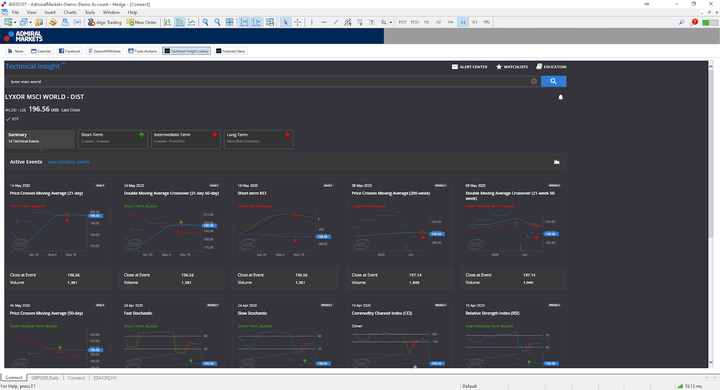Click the View Historical Events link
The width and height of the screenshot is (720, 390).
68,162
